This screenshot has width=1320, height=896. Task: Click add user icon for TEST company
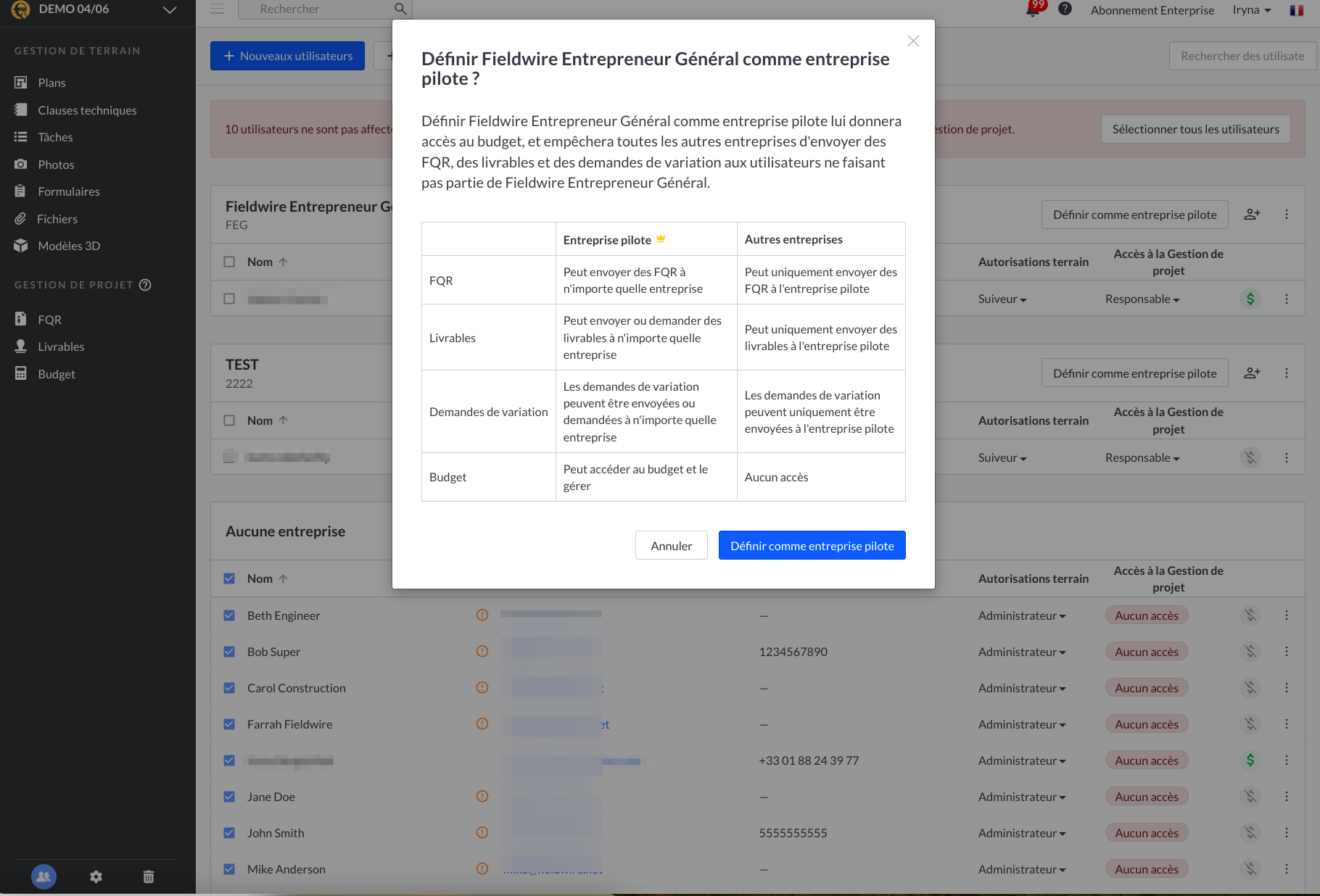click(1252, 373)
